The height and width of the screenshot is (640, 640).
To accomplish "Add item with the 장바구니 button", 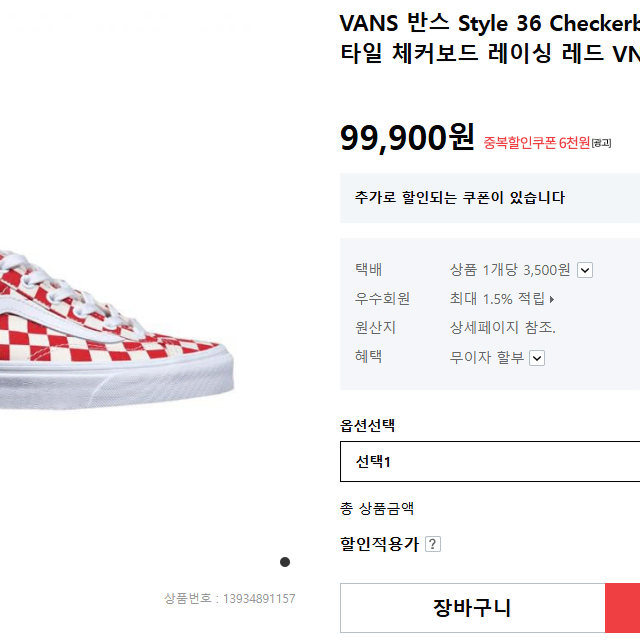I will tap(472, 608).
